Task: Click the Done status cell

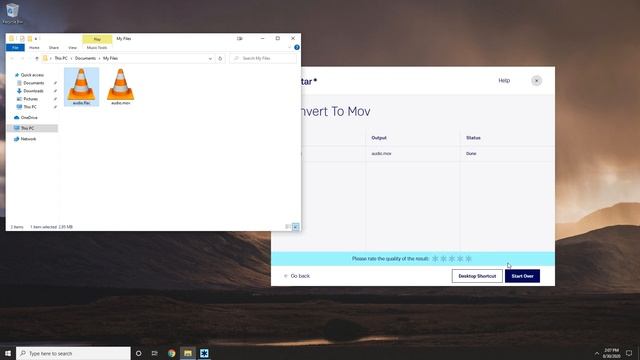Action: (x=471, y=154)
